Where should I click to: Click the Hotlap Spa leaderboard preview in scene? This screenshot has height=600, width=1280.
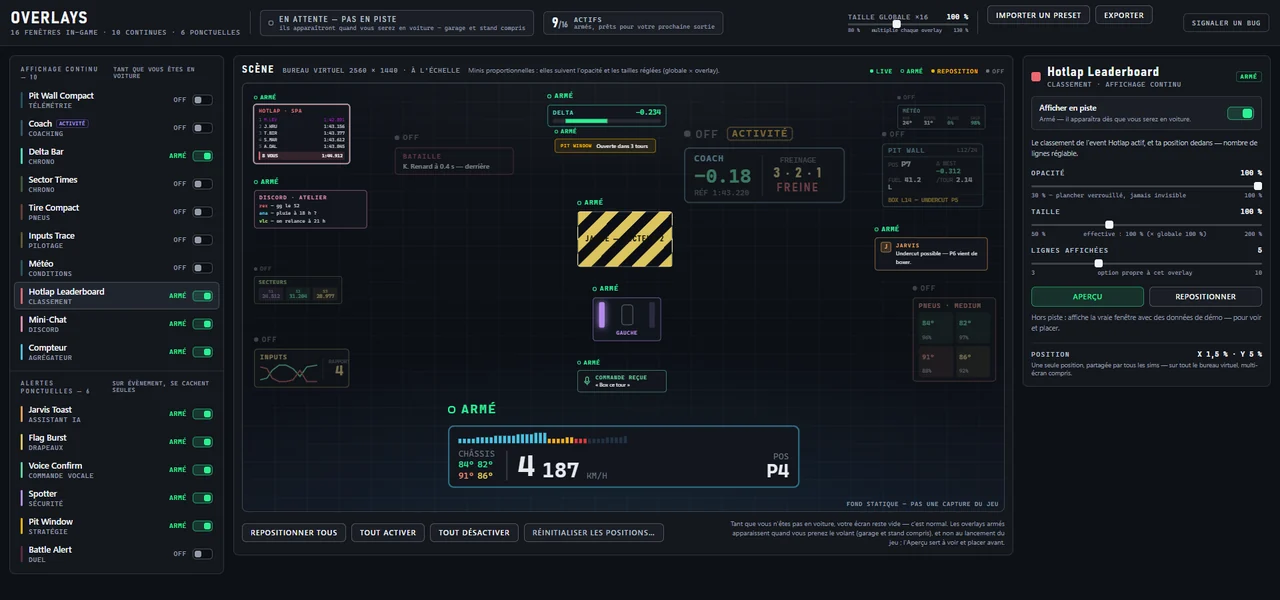(x=302, y=134)
